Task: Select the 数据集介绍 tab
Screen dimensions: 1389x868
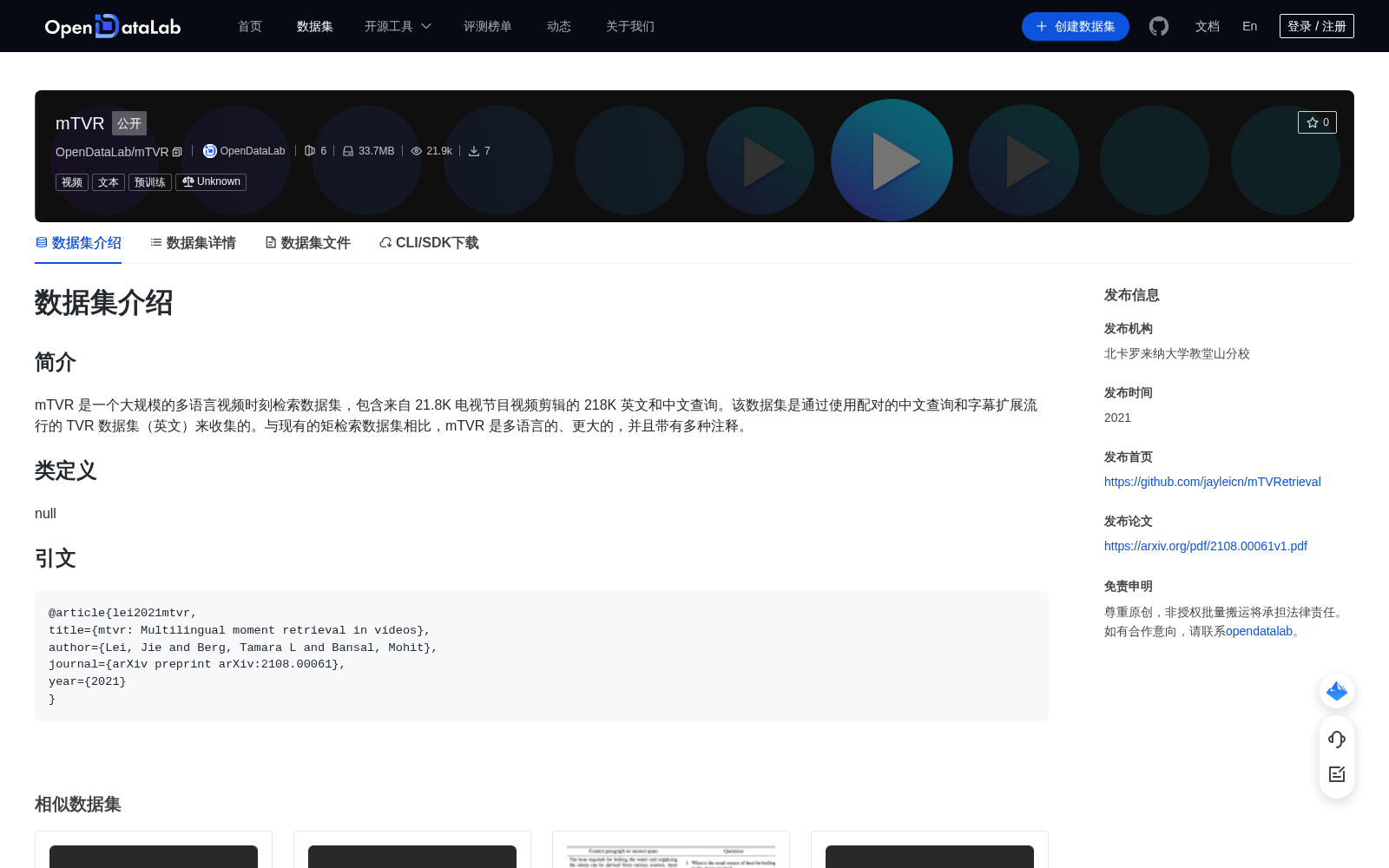Action: point(78,243)
